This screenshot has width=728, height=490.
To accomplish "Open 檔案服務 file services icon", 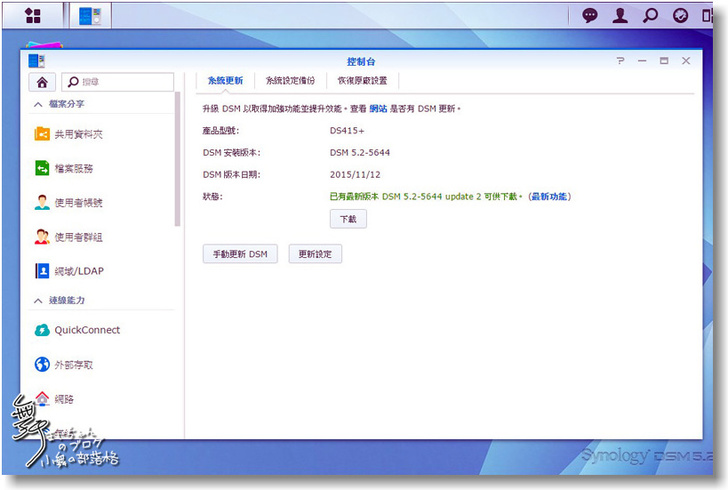I will [x=42, y=168].
